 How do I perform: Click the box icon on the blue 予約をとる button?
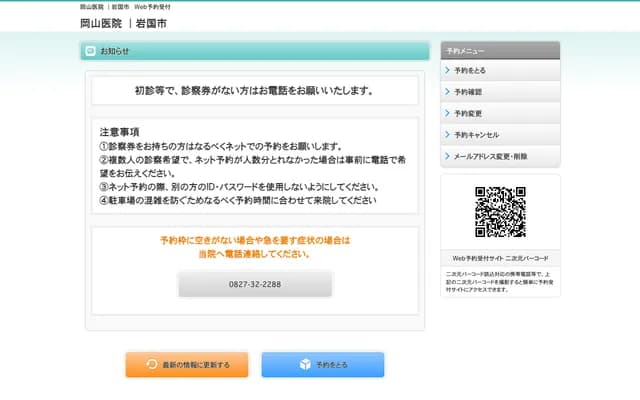(305, 364)
